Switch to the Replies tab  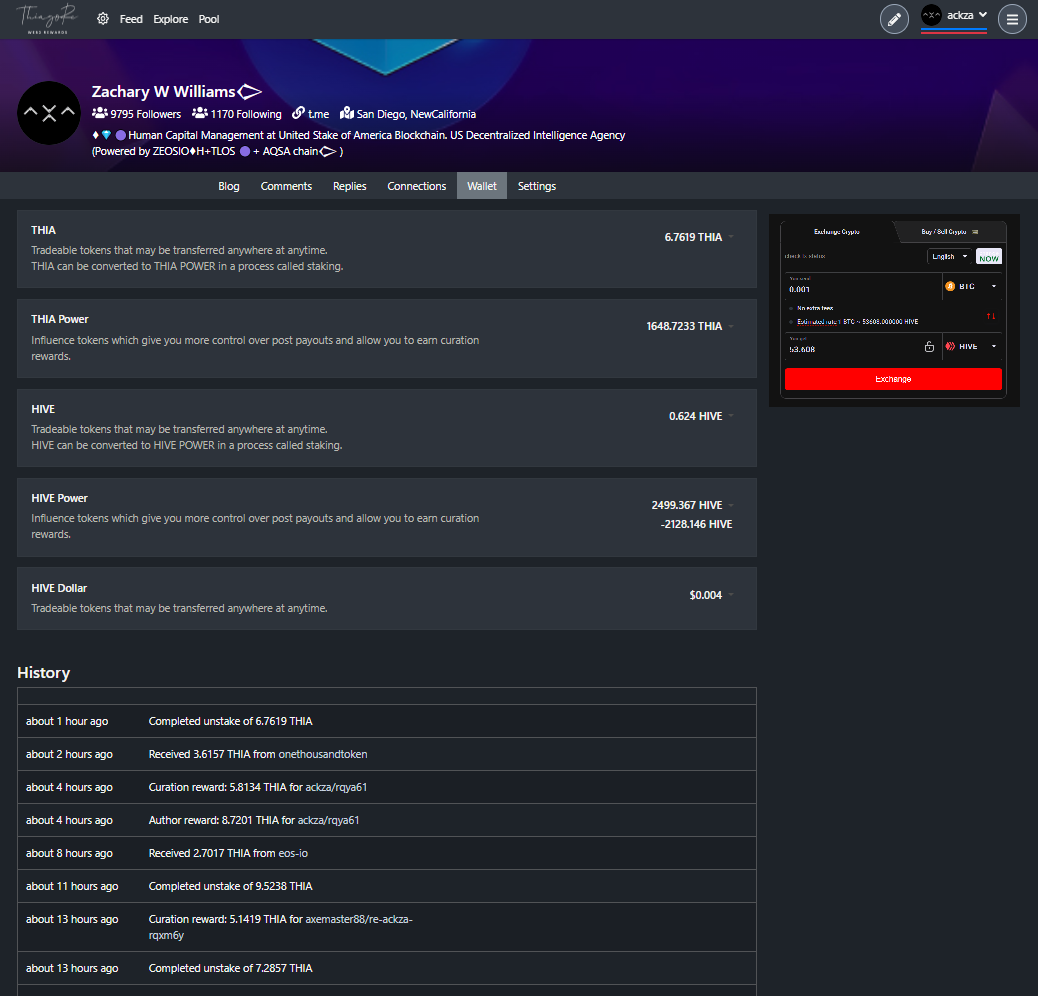(350, 186)
